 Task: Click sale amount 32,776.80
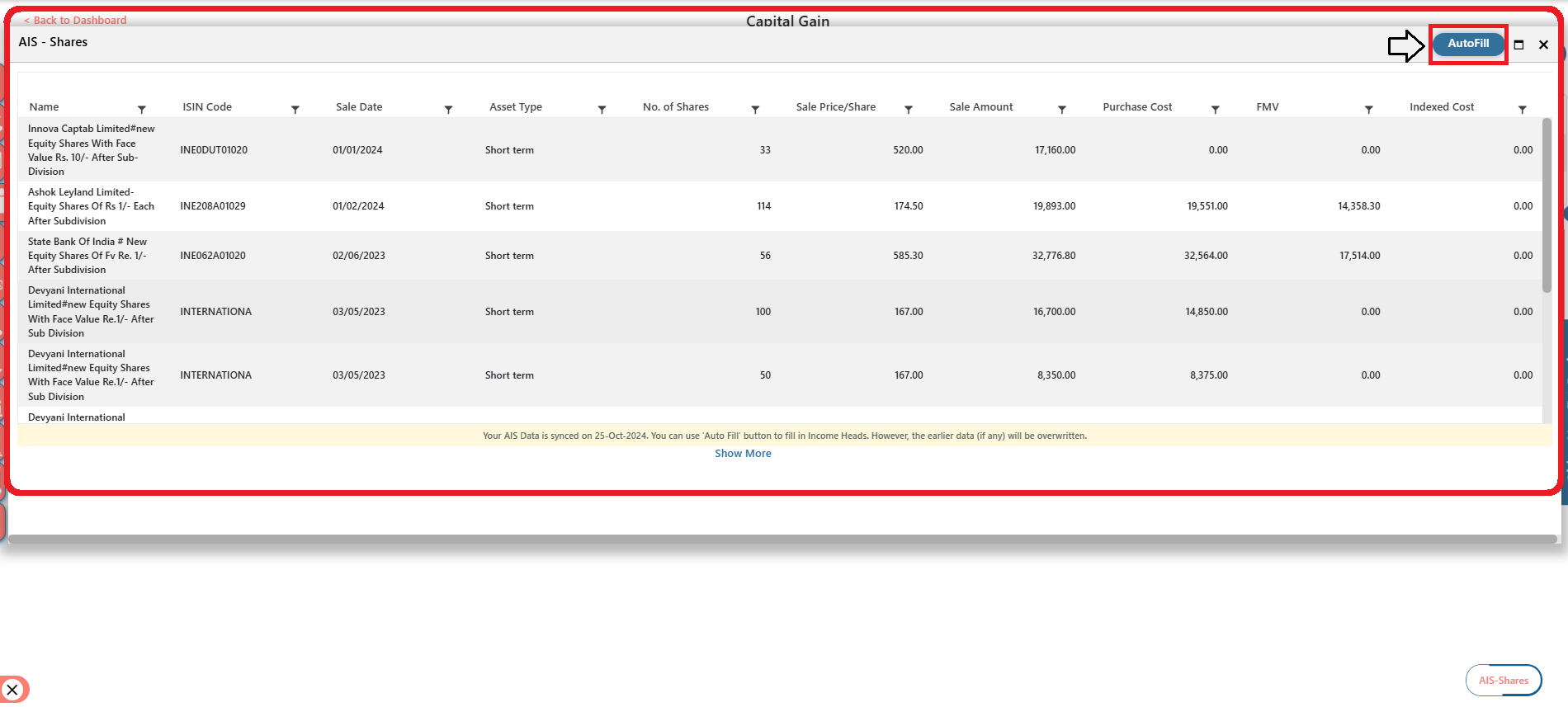click(1054, 256)
